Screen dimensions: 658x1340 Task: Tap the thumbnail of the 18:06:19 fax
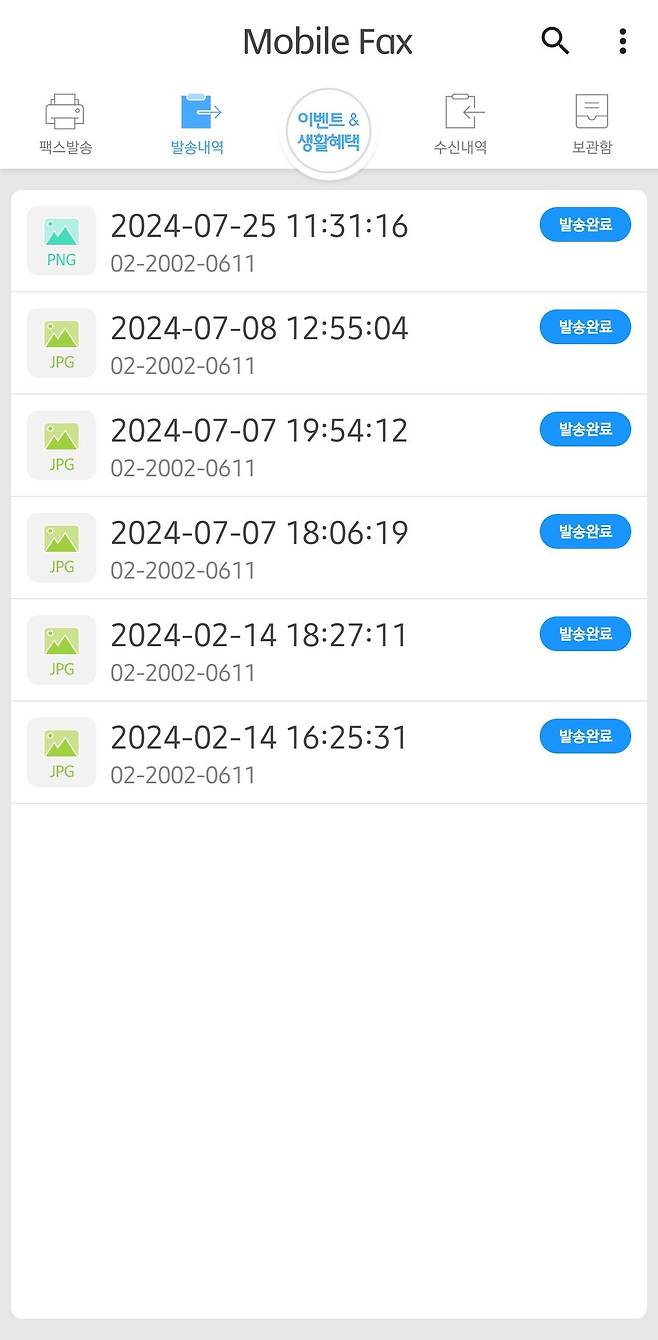click(61, 547)
